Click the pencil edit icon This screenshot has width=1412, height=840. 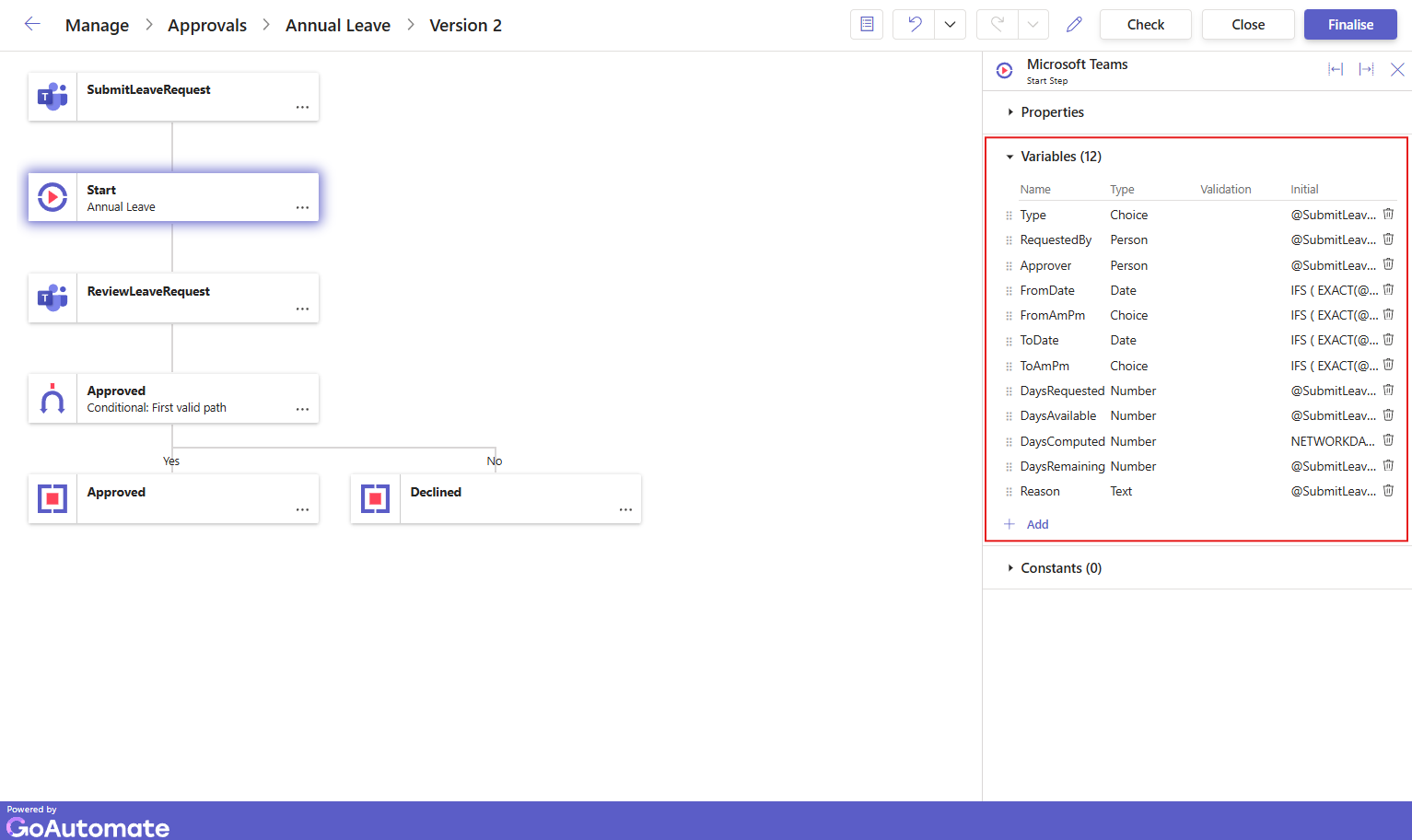(x=1074, y=25)
